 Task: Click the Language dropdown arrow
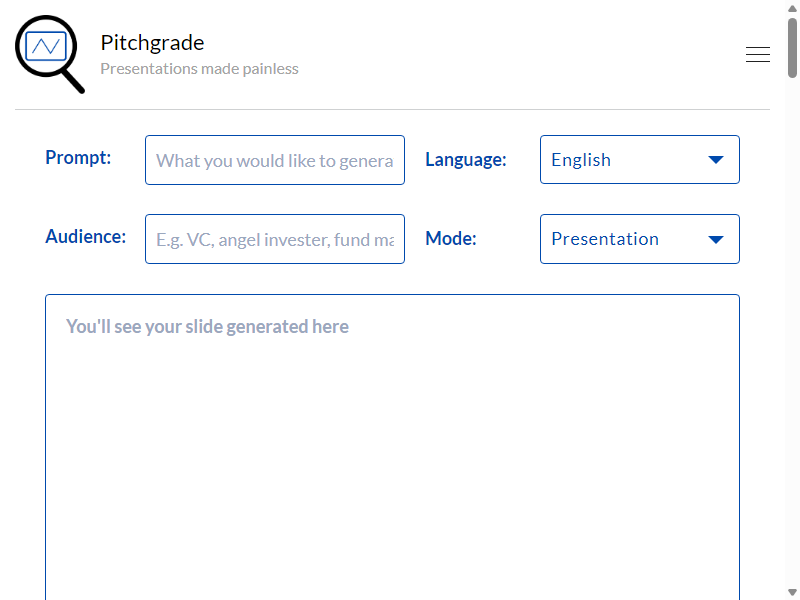click(716, 160)
